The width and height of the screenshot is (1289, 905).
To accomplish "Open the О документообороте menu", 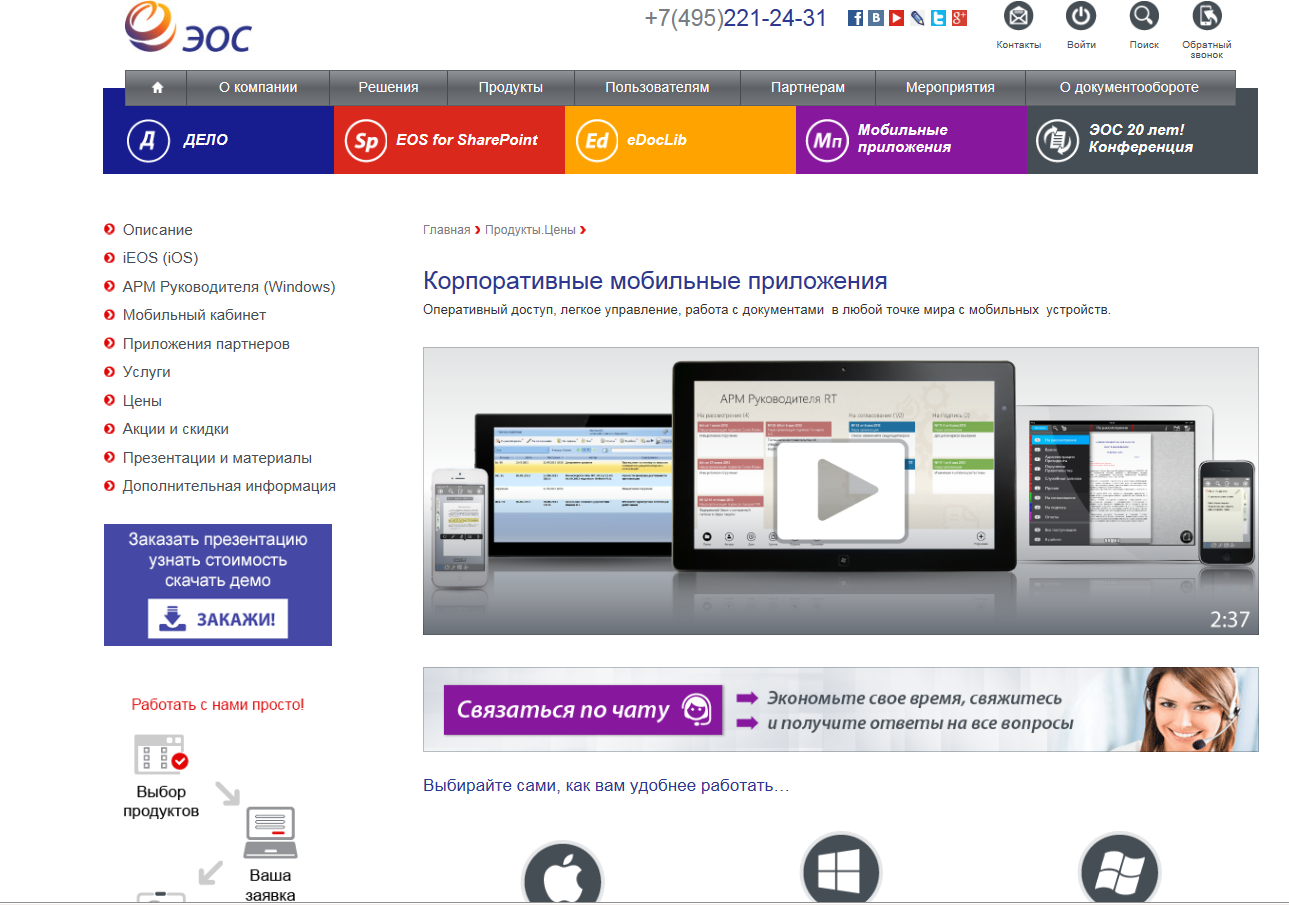I will (x=1129, y=87).
